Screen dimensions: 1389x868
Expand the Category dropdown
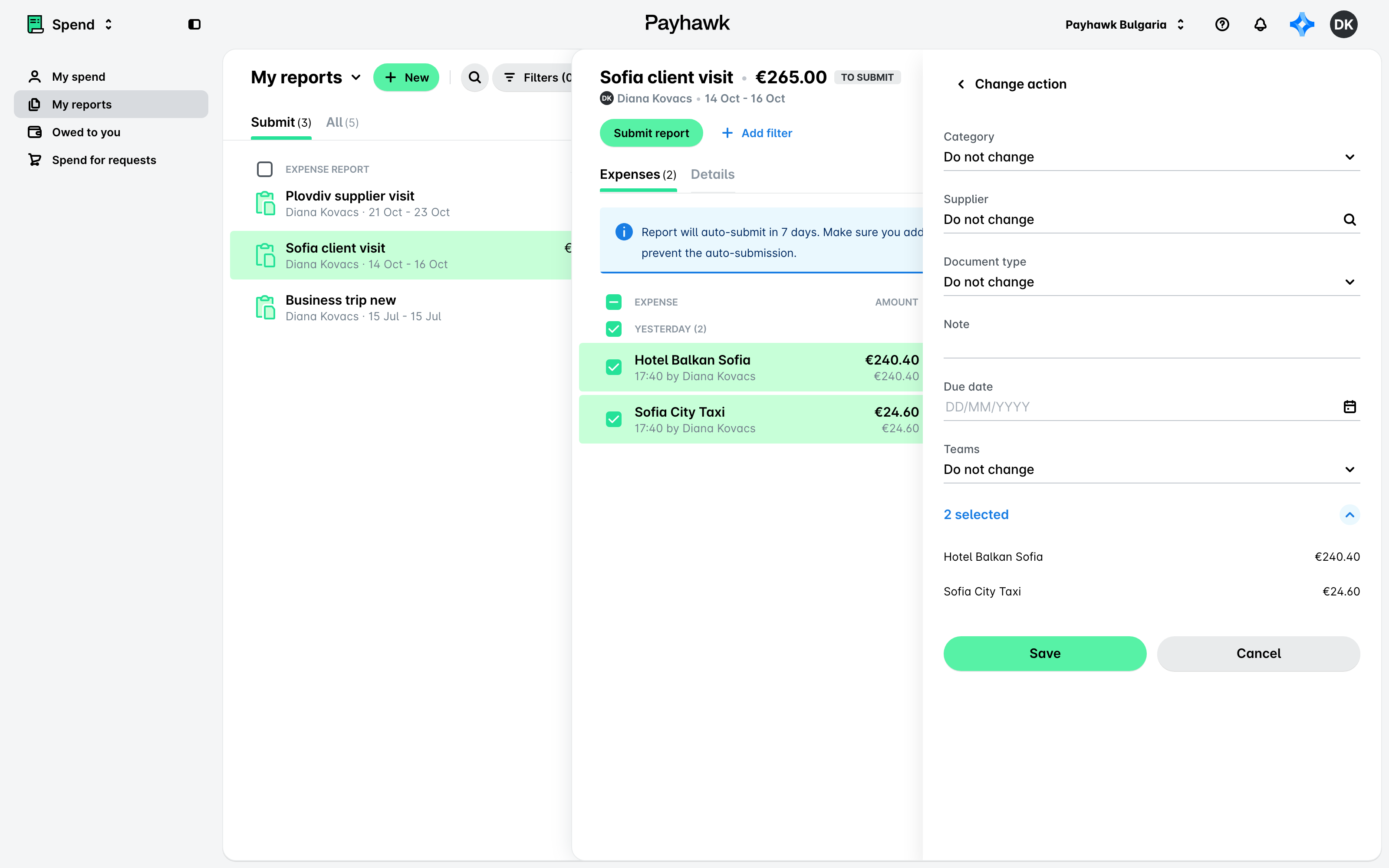coord(1152,157)
